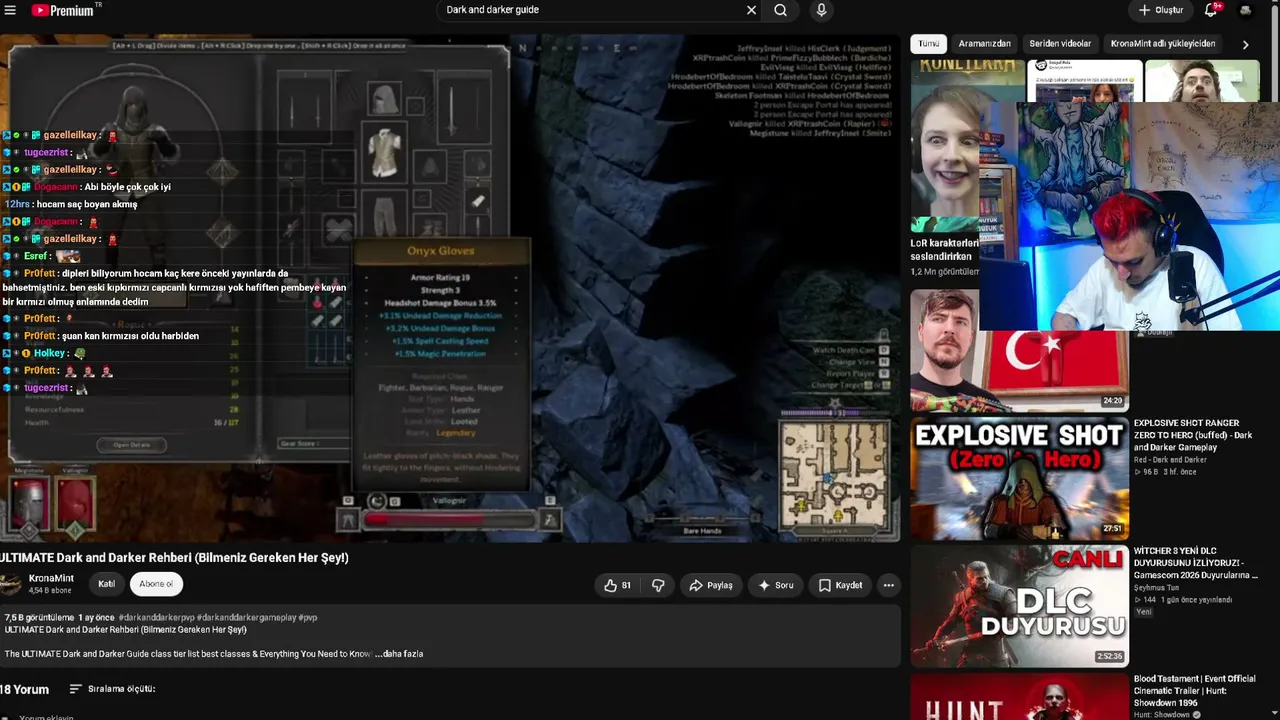This screenshot has height=720, width=1280.
Task: Visit the Şeyhmus Tun channel
Action: pyautogui.click(x=1157, y=587)
